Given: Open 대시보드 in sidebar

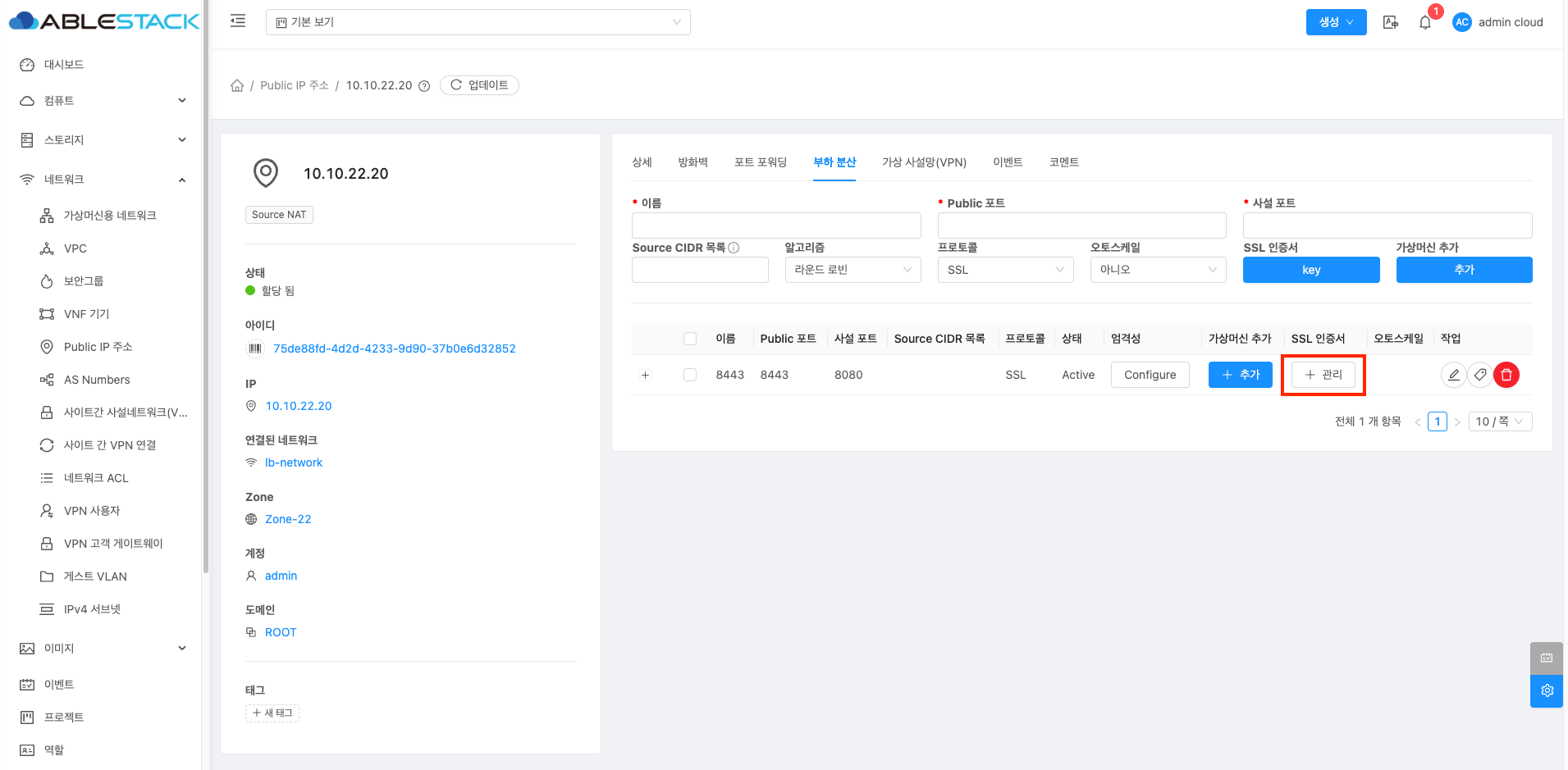Looking at the screenshot, I should pos(63,65).
